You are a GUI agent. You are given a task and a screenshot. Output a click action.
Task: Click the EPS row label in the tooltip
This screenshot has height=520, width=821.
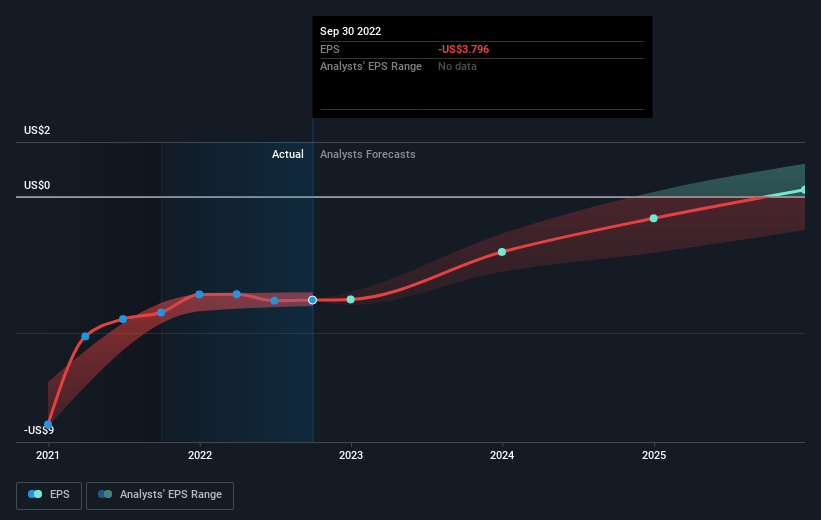click(330, 49)
